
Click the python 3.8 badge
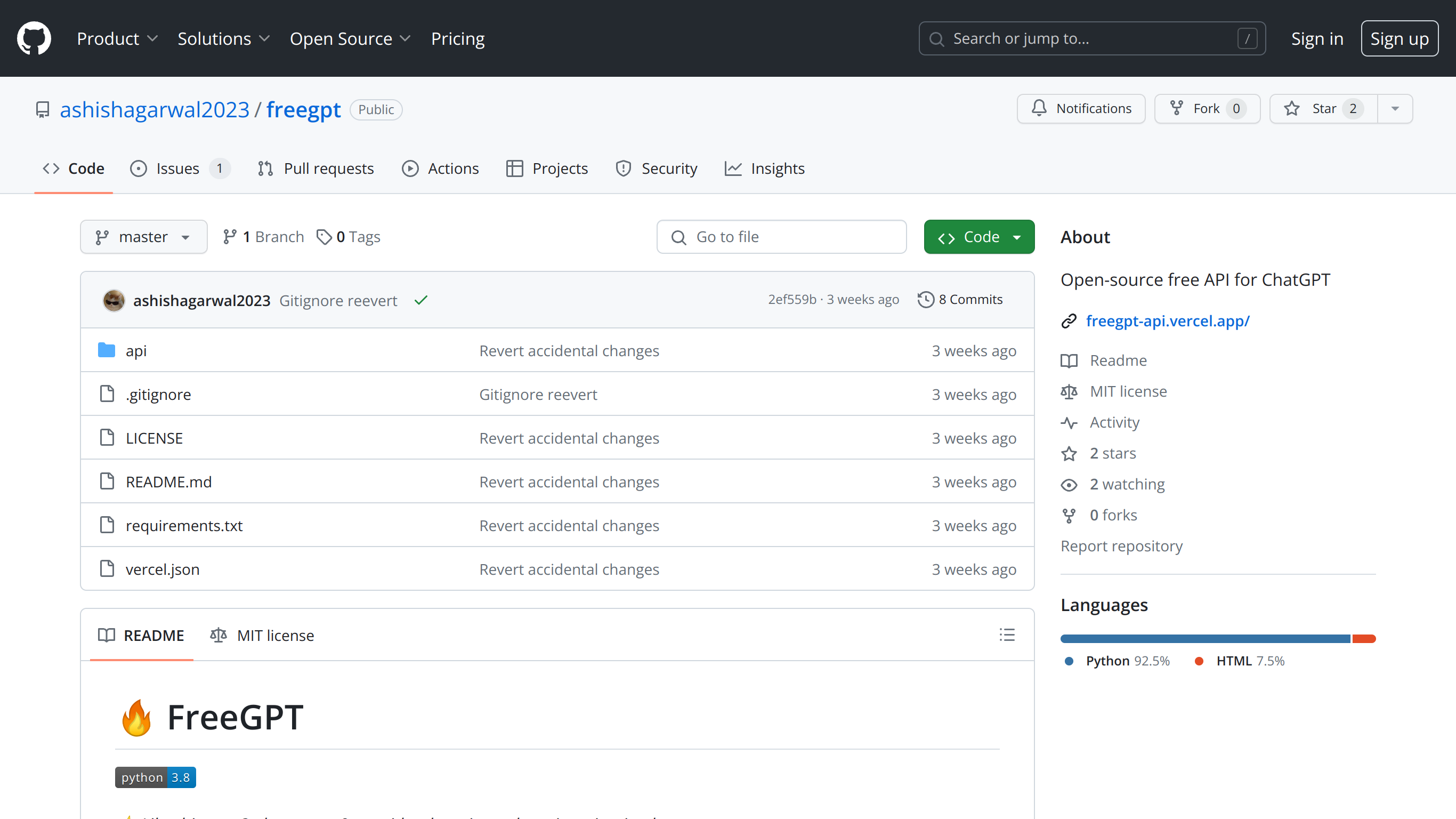[156, 777]
